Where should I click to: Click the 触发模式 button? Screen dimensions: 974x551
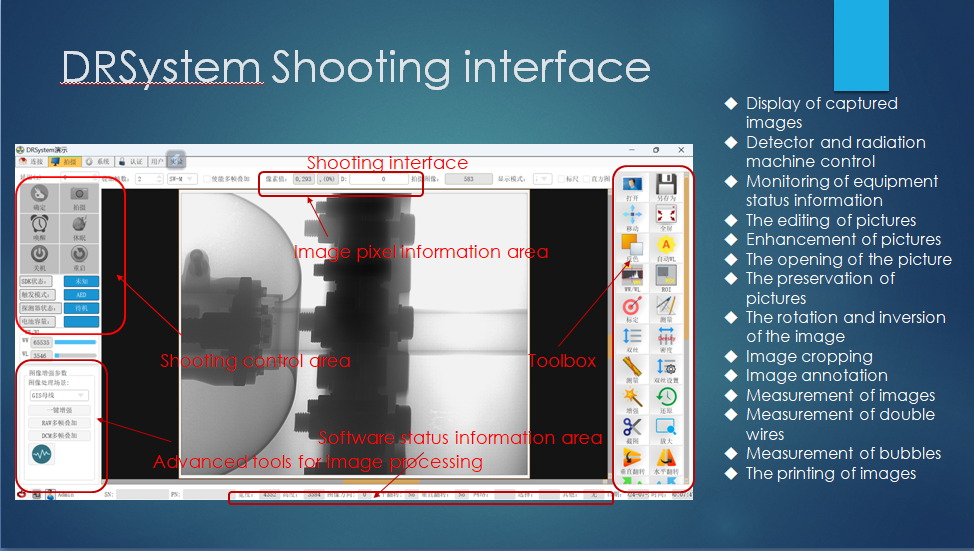click(37, 294)
